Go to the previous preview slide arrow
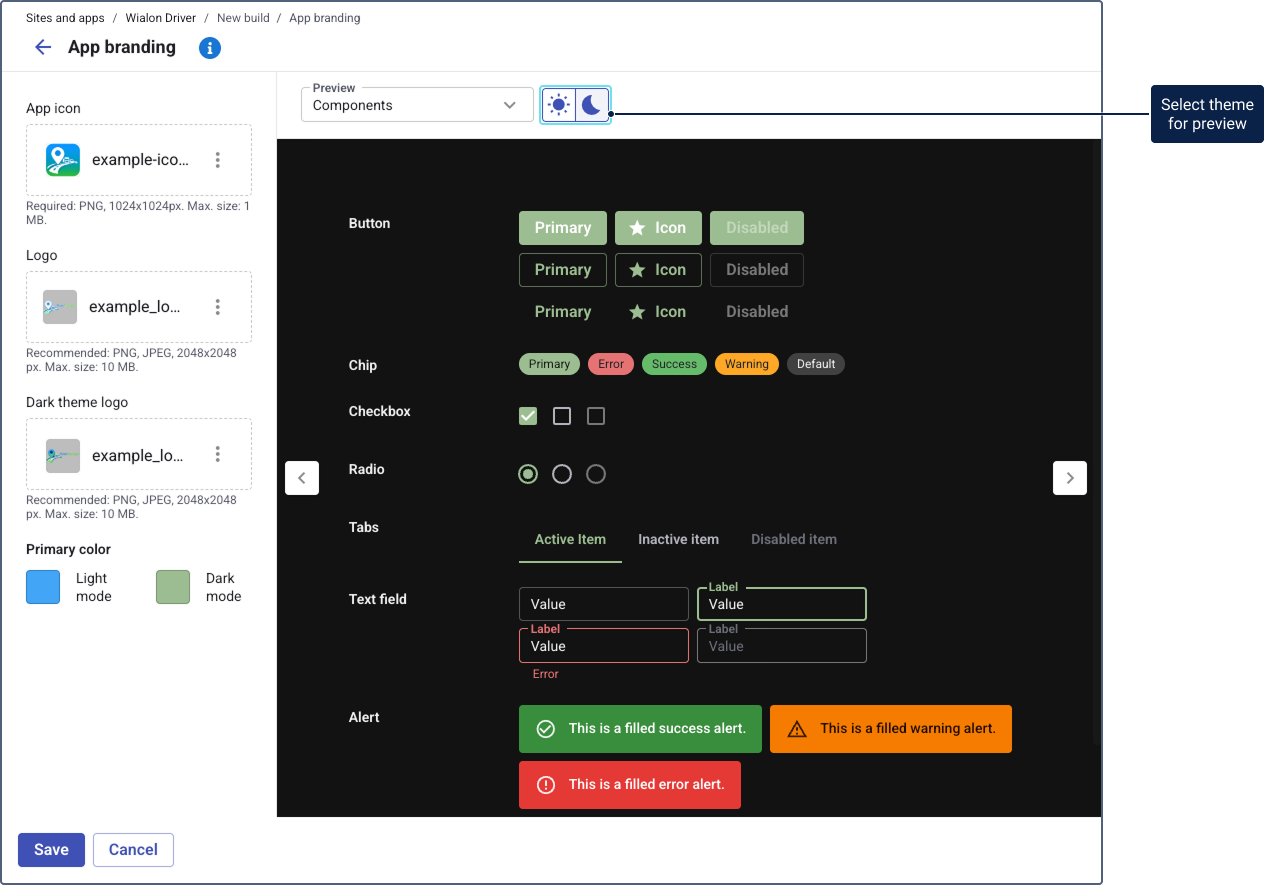Viewport: 1266px width, 885px height. (x=302, y=478)
